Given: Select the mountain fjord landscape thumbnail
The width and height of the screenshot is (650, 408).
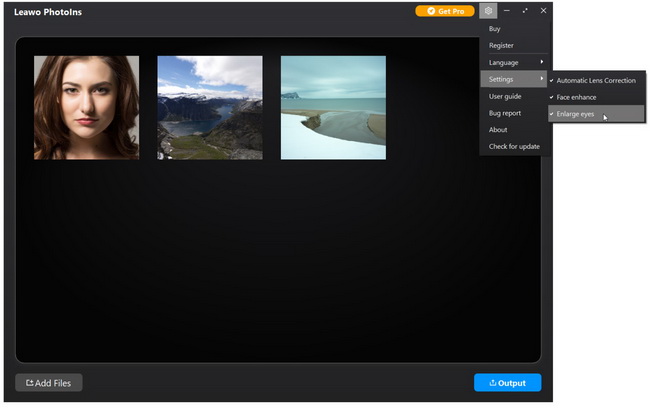Looking at the screenshot, I should [x=210, y=107].
